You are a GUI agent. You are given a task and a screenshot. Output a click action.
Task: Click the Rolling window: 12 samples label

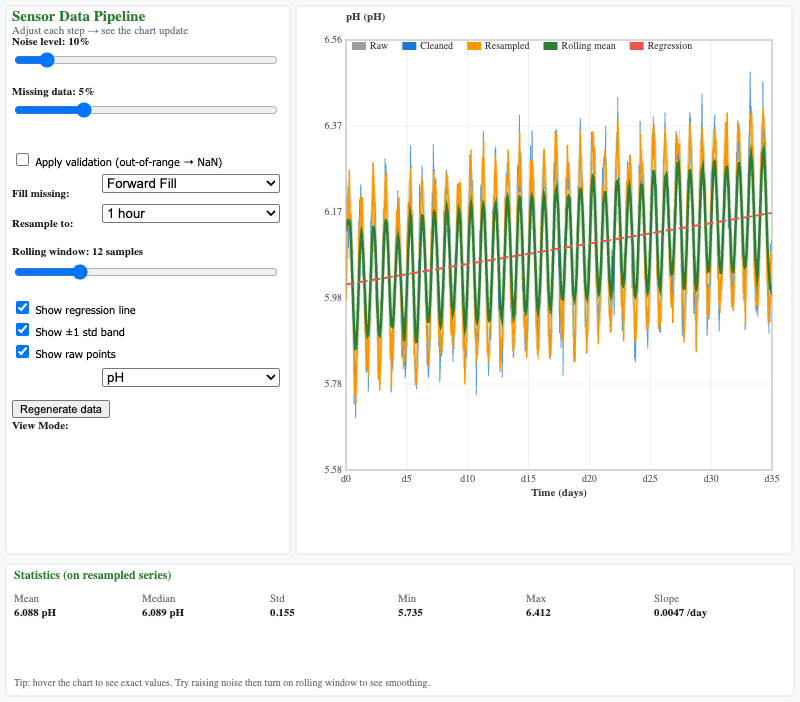click(x=78, y=252)
